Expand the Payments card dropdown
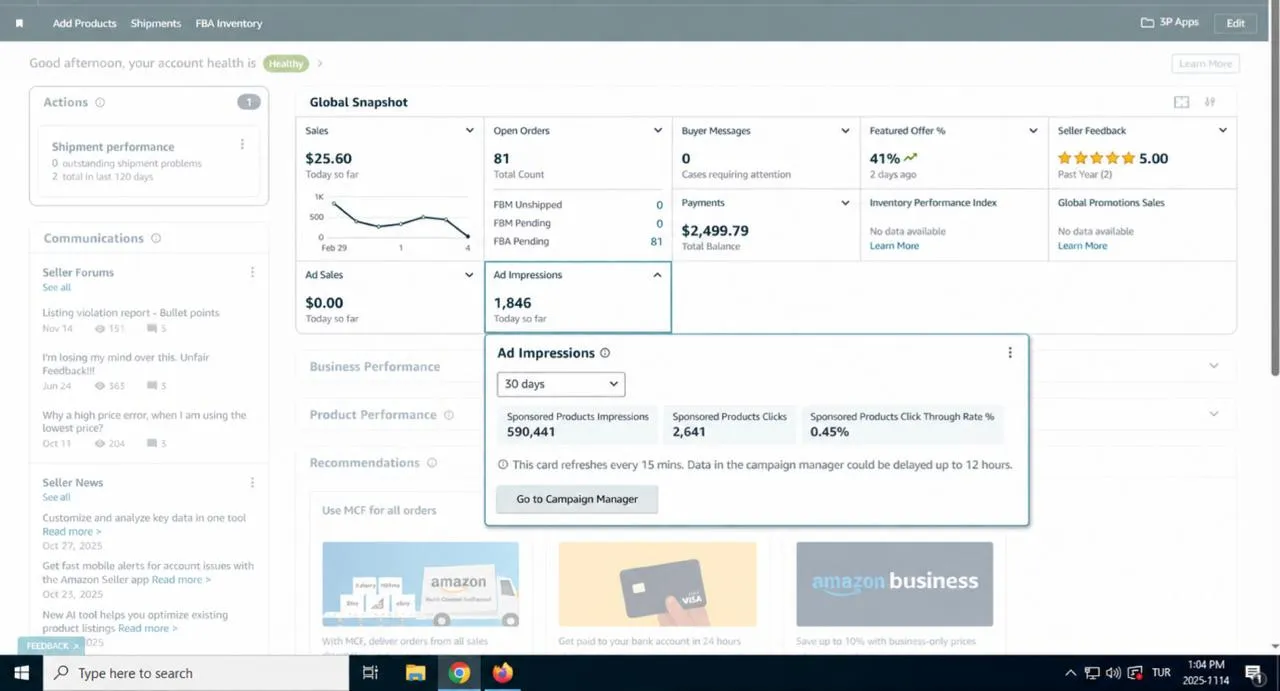1280x691 pixels. click(x=846, y=203)
